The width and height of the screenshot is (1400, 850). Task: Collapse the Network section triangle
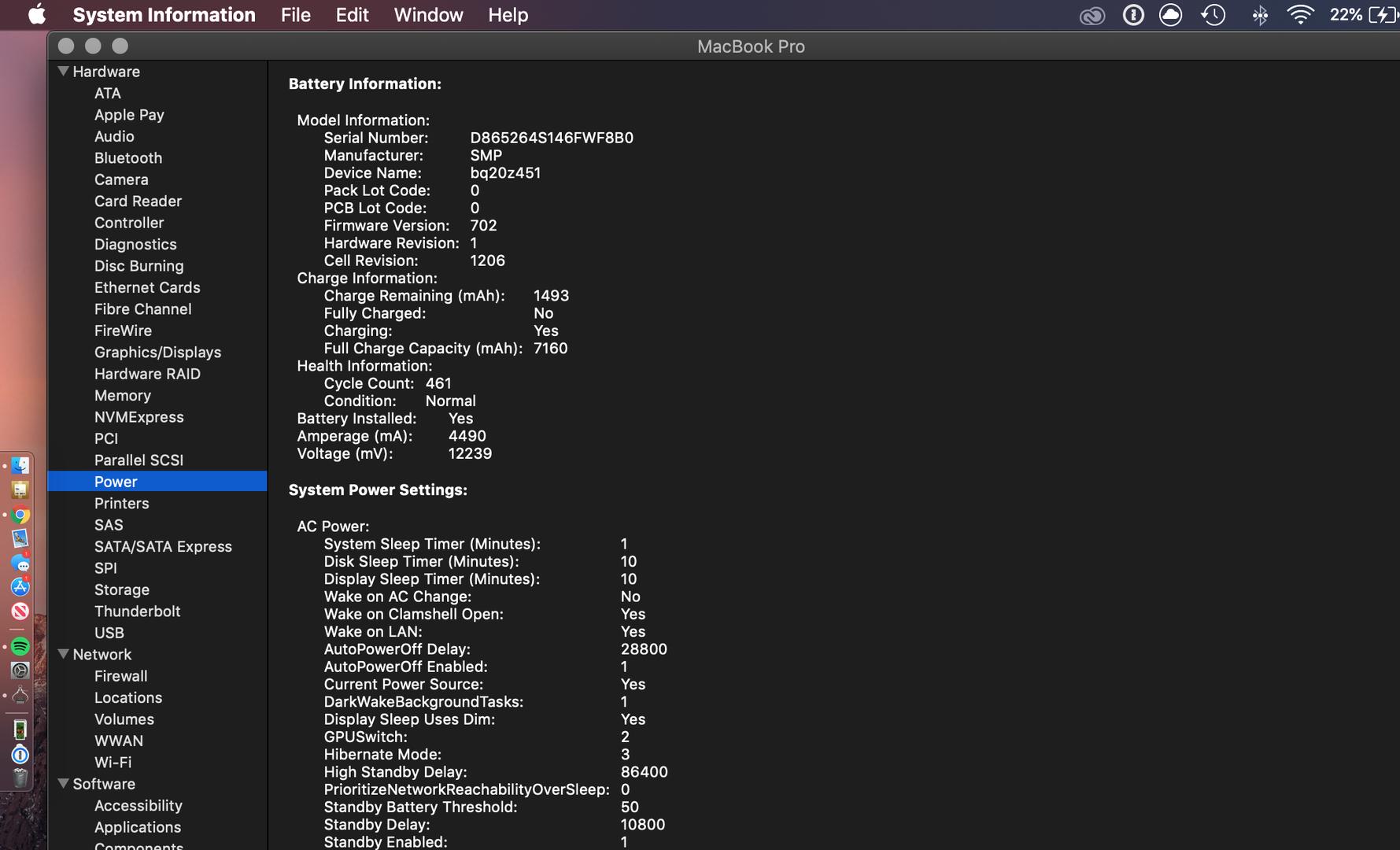(64, 654)
